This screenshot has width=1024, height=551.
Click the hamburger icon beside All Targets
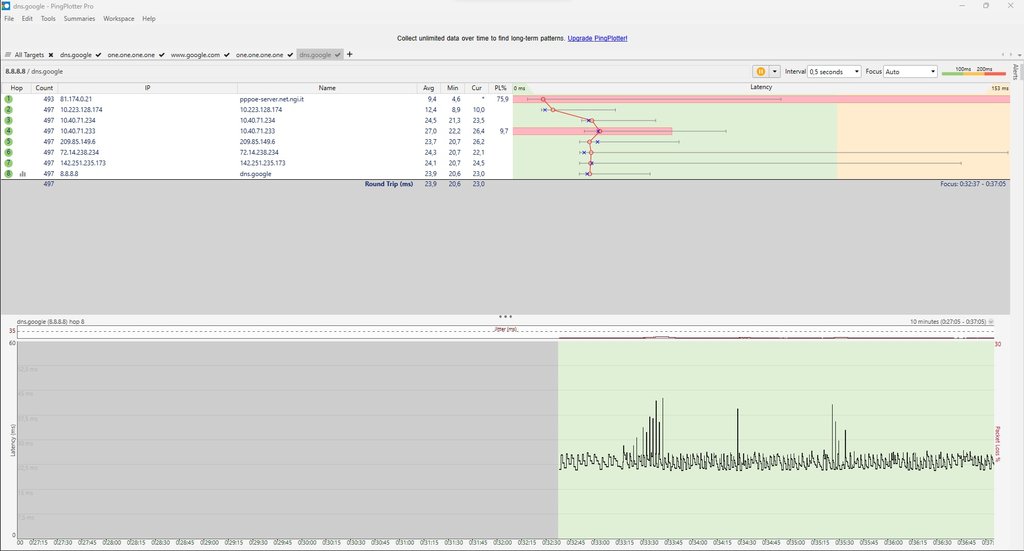[x=8, y=54]
